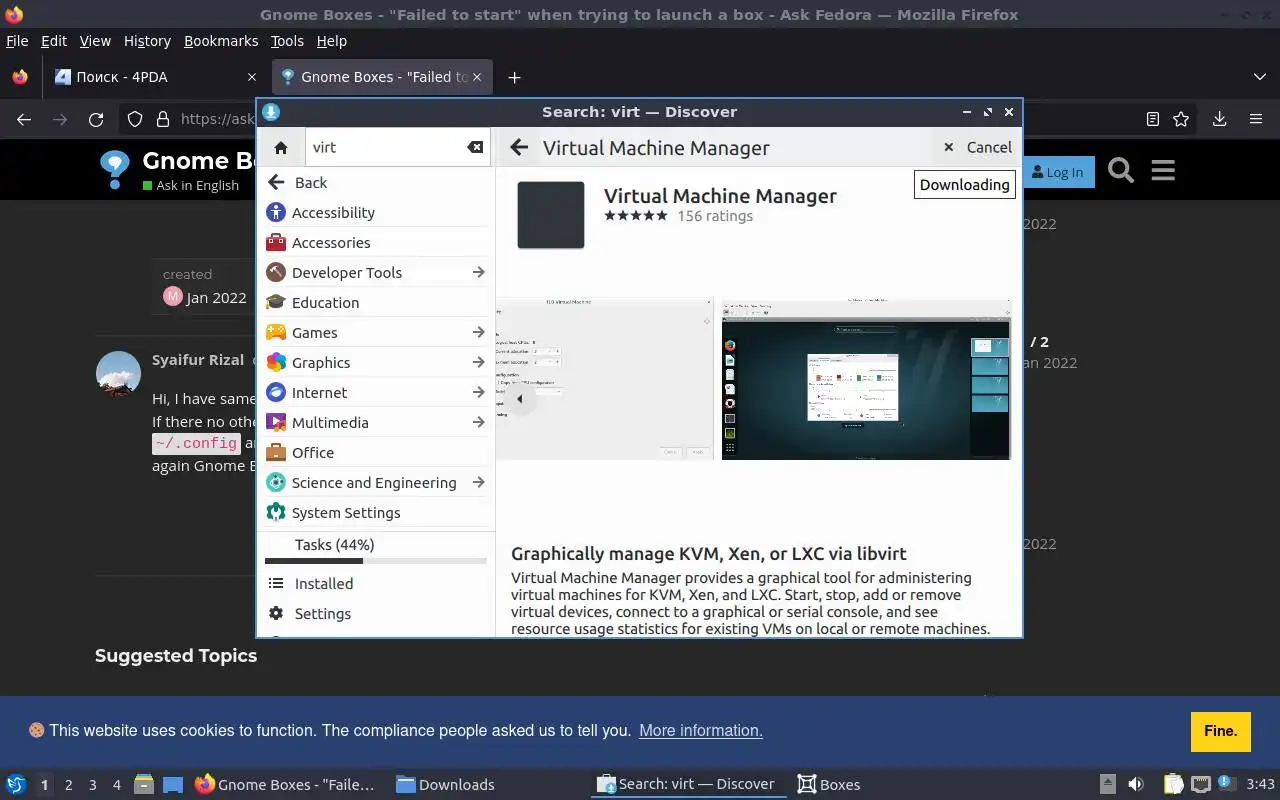Cancel the Virtual Machine Manager download

click(x=978, y=147)
